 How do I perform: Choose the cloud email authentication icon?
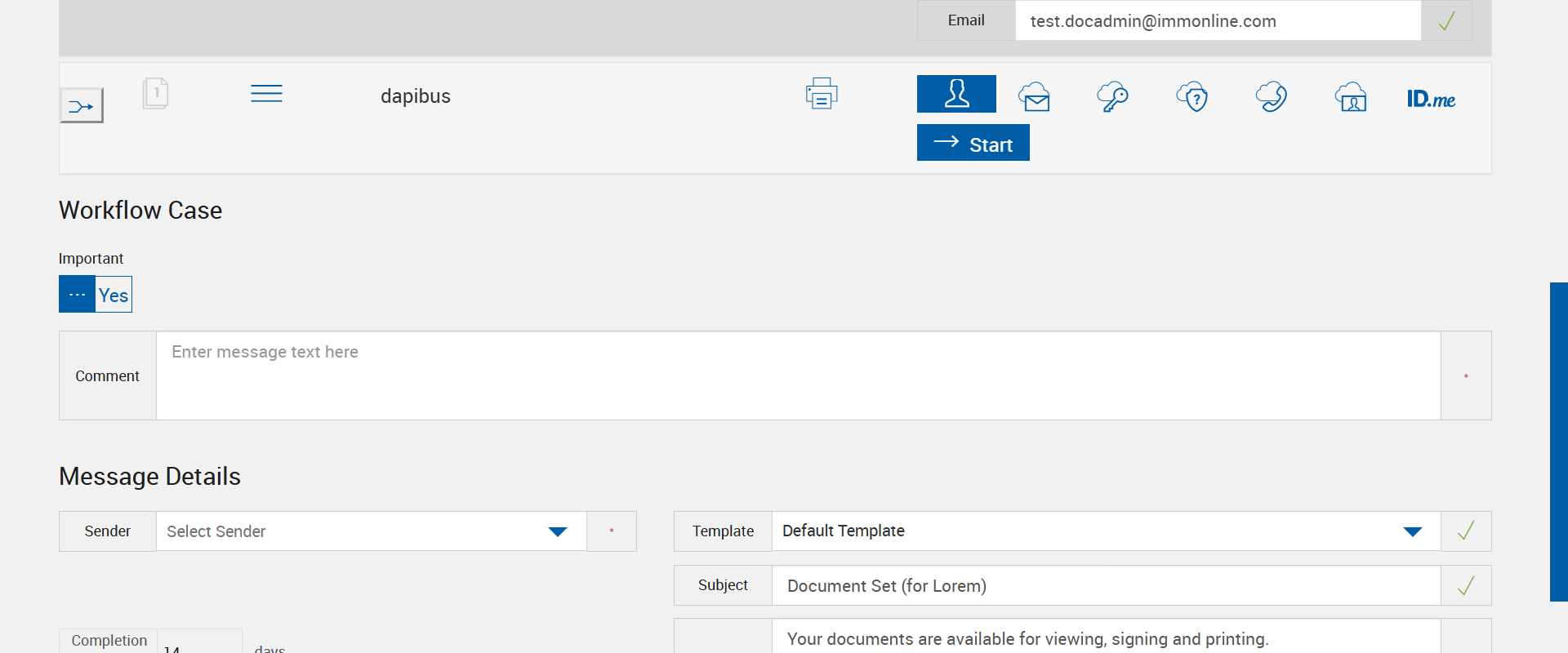tap(1035, 97)
